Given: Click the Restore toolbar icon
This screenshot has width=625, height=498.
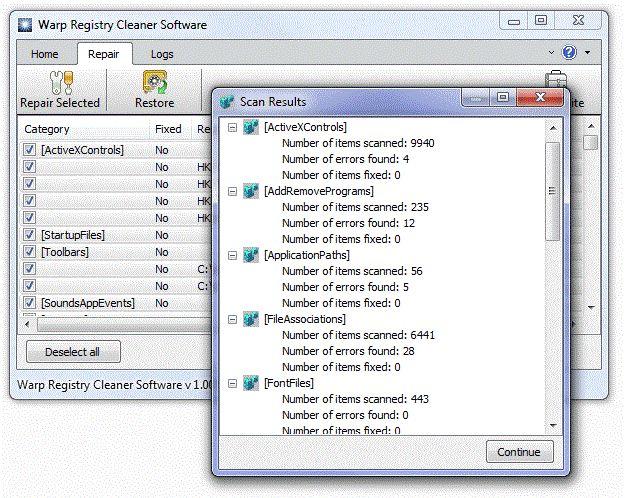Looking at the screenshot, I should click(x=155, y=82).
